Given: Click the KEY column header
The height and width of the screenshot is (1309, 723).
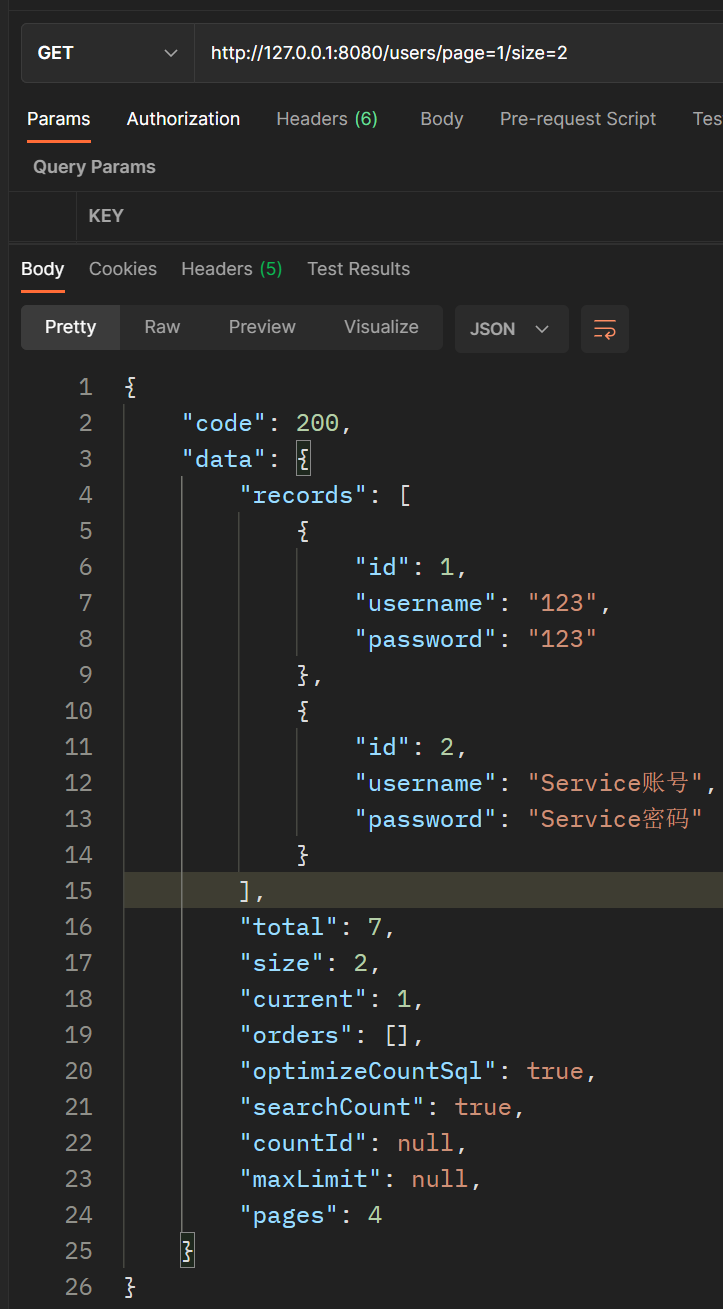Looking at the screenshot, I should pos(106,216).
